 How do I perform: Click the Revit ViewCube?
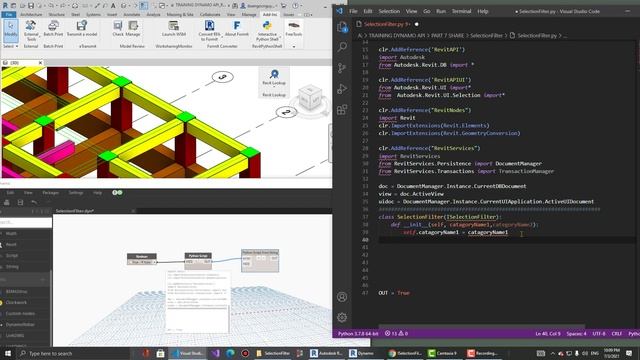[x=310, y=98]
